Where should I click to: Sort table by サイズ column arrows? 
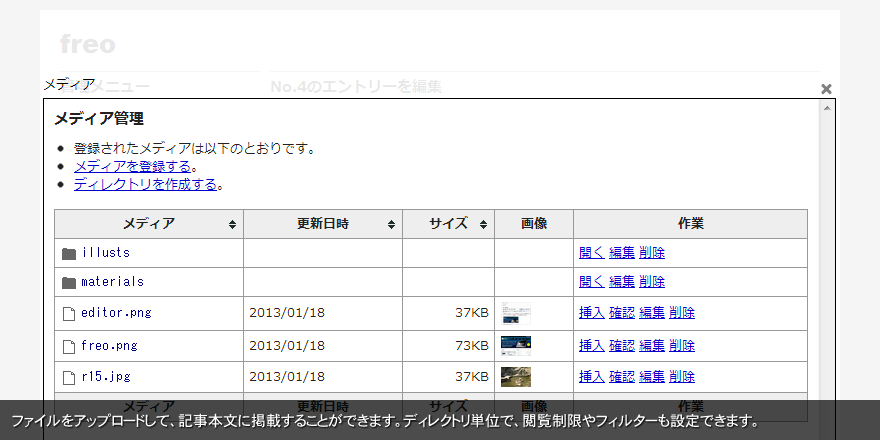pyautogui.click(x=483, y=224)
